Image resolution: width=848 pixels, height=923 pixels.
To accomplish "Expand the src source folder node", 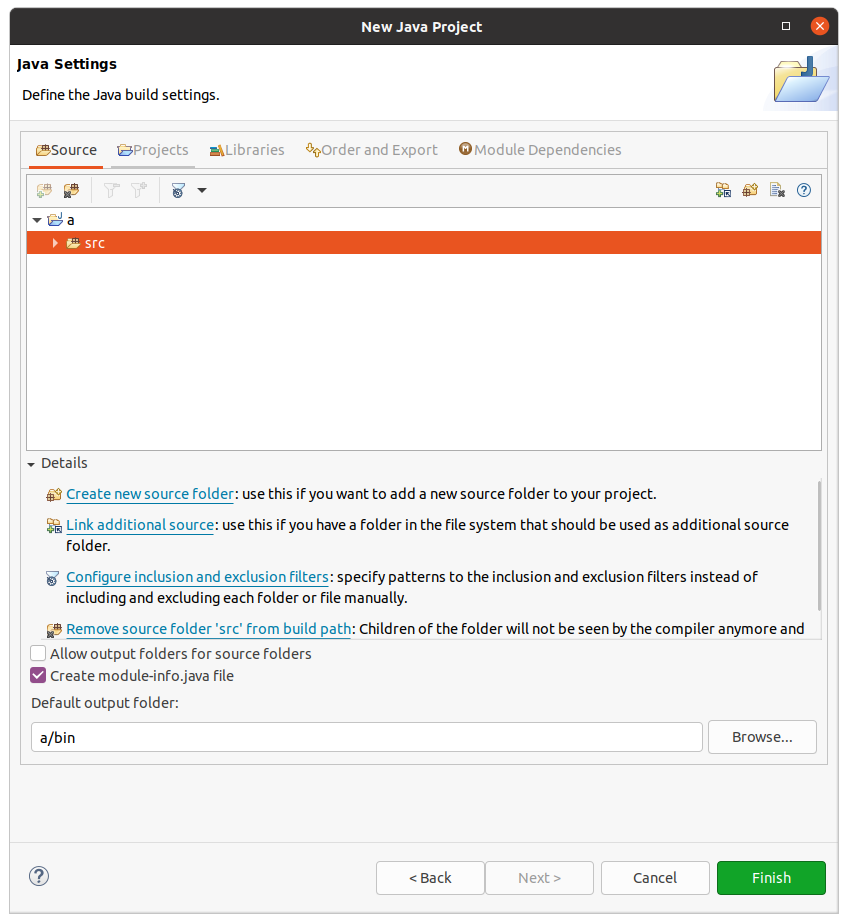I will 55,243.
